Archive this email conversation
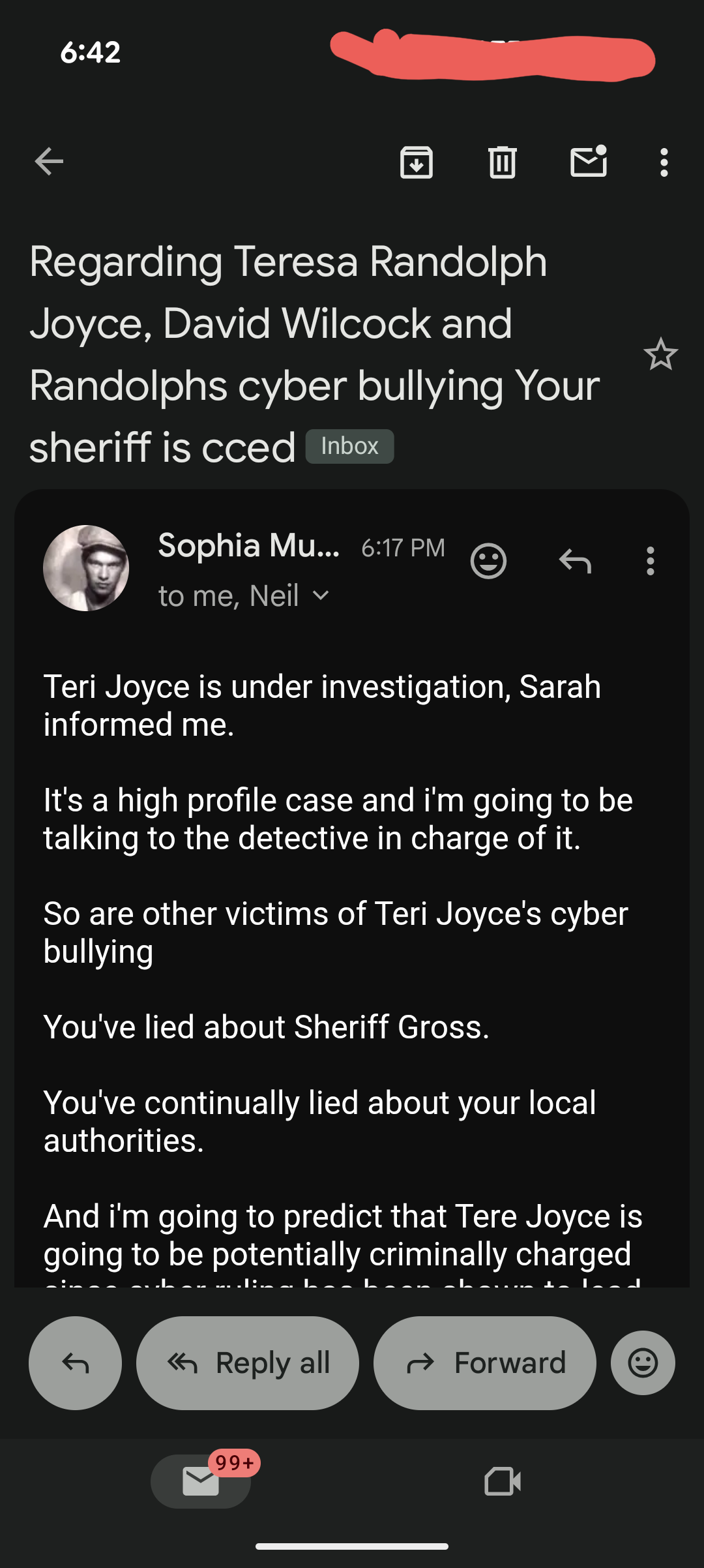This screenshot has height=1568, width=704. (x=417, y=162)
